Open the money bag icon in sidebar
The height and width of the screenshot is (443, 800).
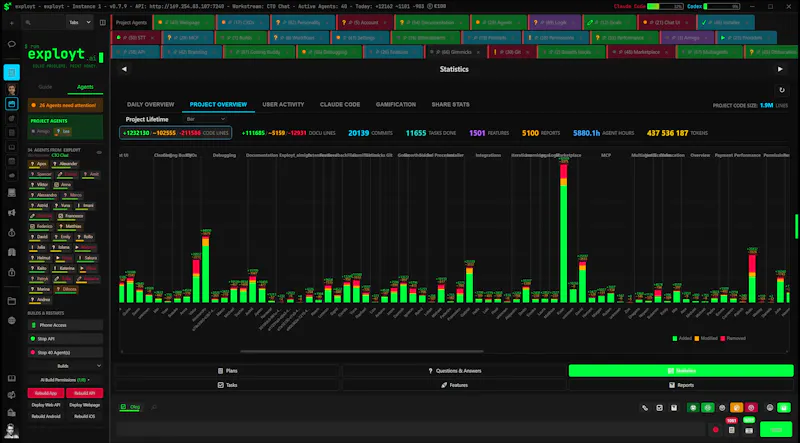click(x=12, y=233)
